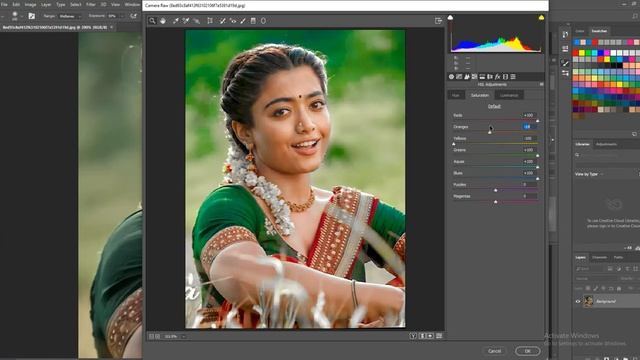Open the Lens Corrections panel icon
640x360 pixels.
click(490, 77)
